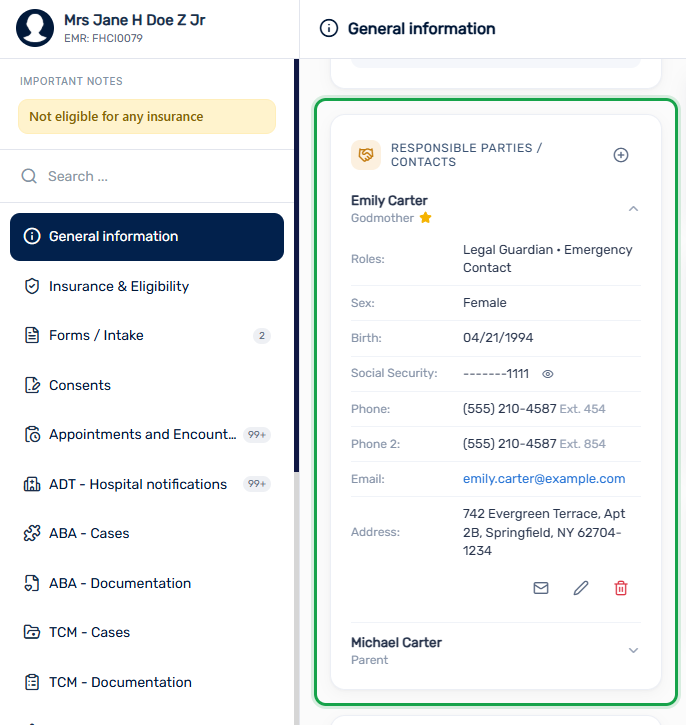Click the ADT hospital building icon
686x725 pixels.
pyautogui.click(x=32, y=484)
